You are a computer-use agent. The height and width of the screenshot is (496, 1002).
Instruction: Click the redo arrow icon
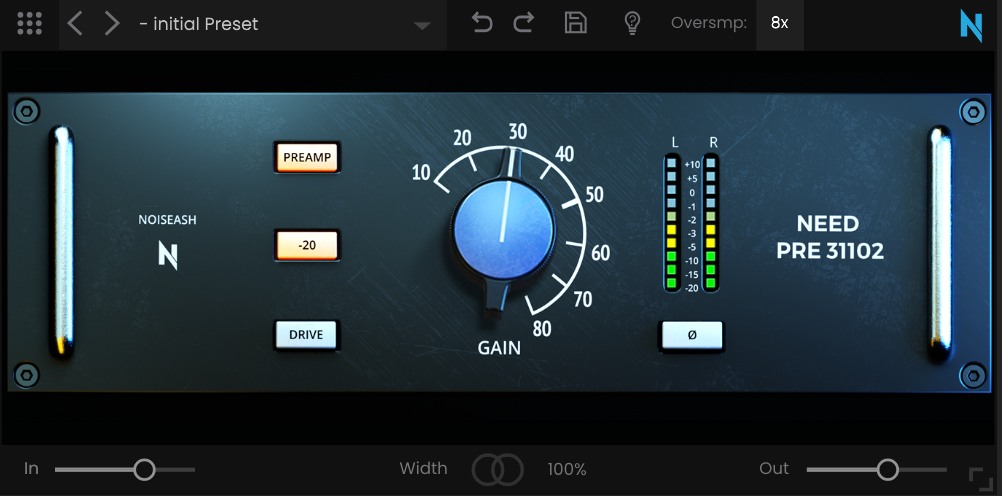523,23
